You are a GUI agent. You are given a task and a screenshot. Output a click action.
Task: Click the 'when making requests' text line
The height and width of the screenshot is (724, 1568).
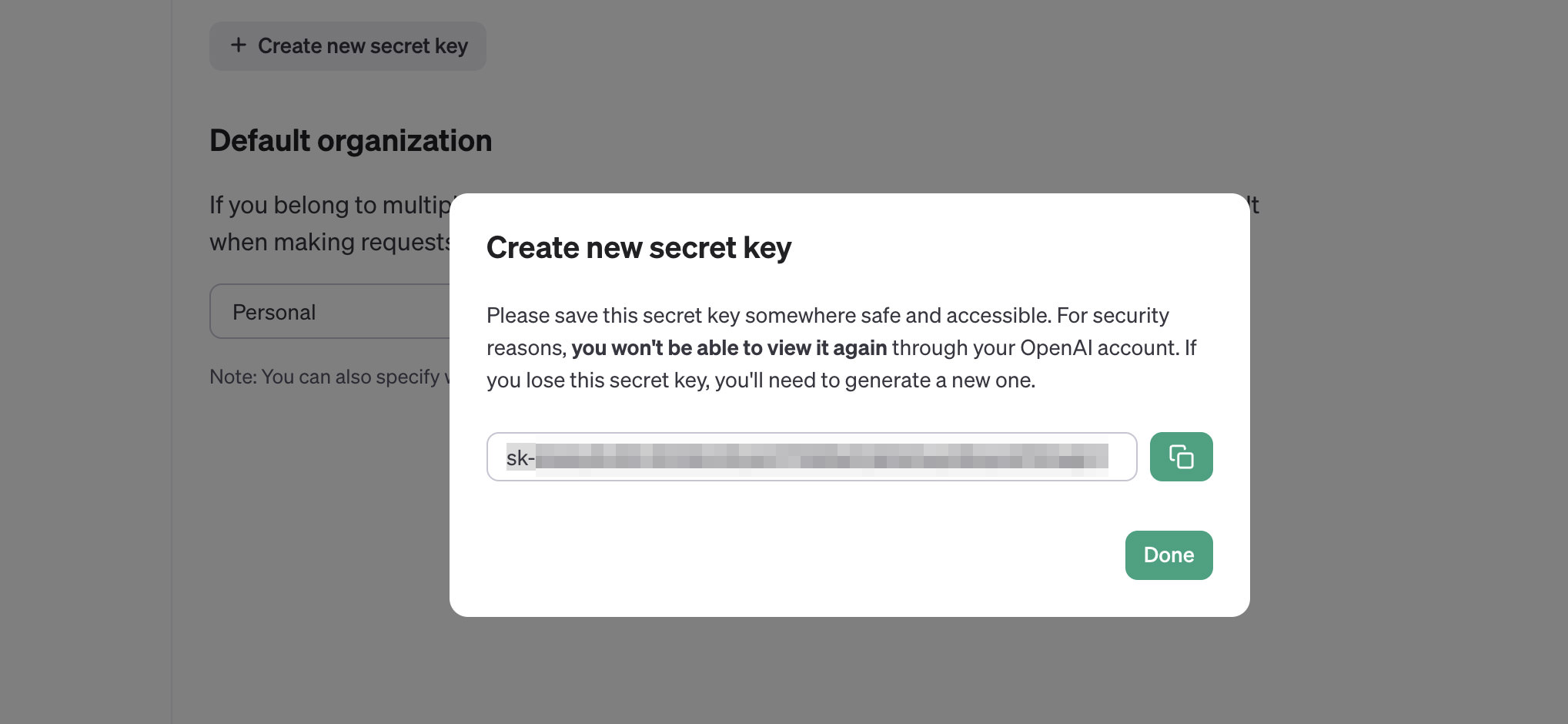pyautogui.click(x=329, y=242)
